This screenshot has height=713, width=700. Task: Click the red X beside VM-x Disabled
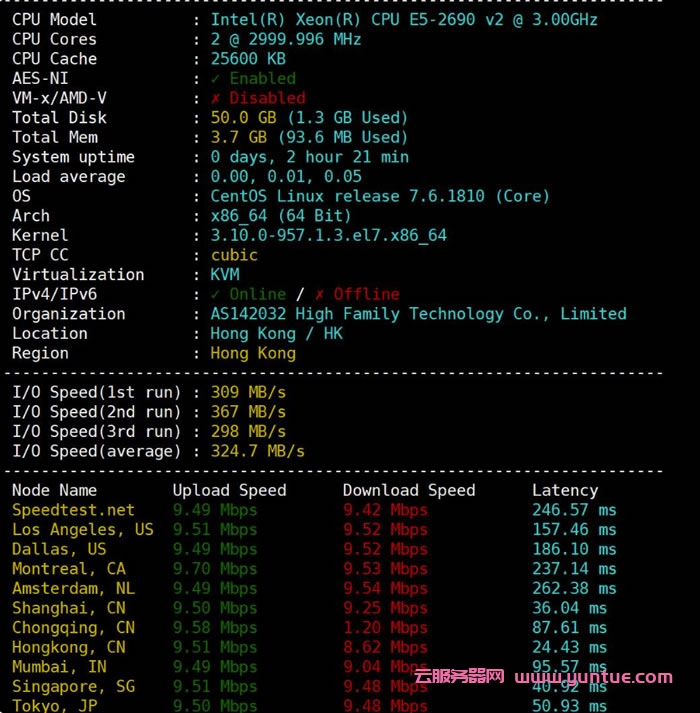[x=216, y=98]
